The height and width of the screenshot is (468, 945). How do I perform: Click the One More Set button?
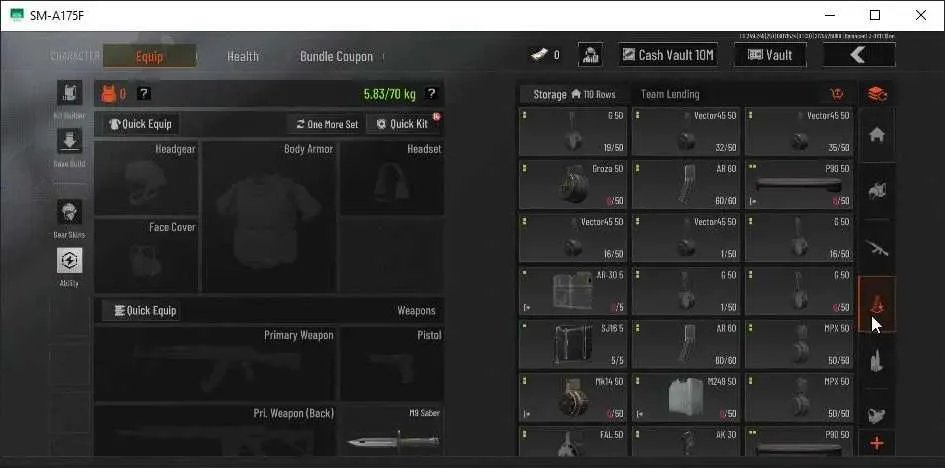(x=326, y=124)
